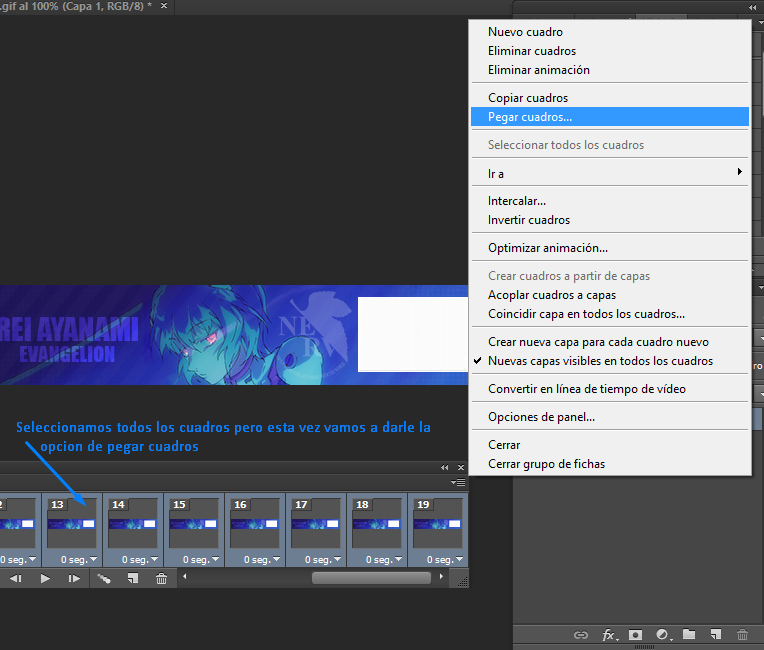Close the timeline panel
This screenshot has width=764, height=650.
point(461,467)
